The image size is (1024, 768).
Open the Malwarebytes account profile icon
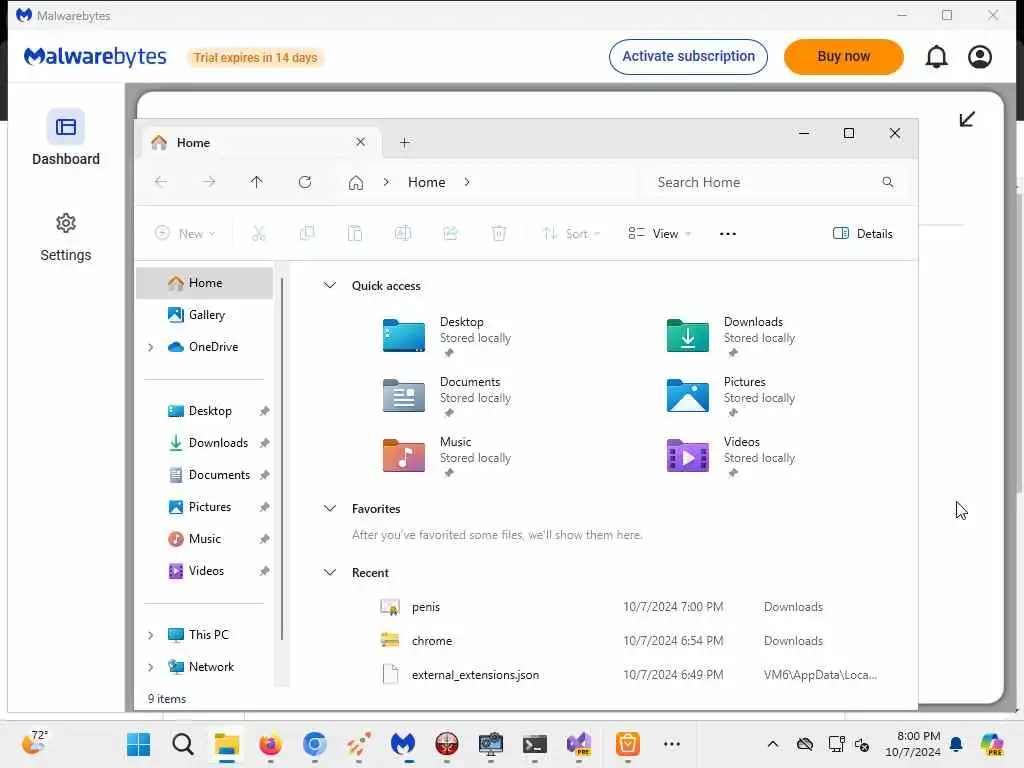pos(980,57)
